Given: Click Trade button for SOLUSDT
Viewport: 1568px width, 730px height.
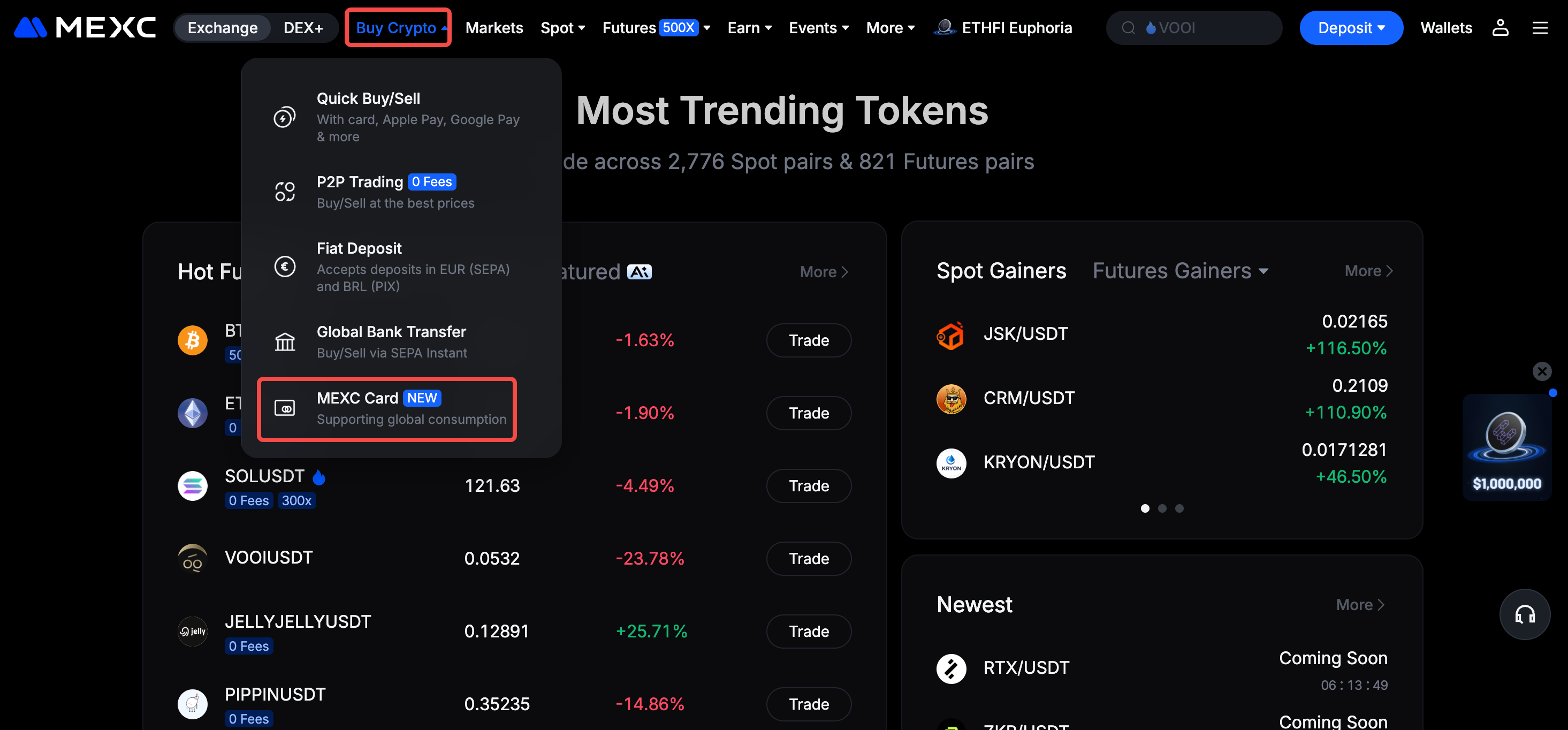Looking at the screenshot, I should (x=808, y=485).
